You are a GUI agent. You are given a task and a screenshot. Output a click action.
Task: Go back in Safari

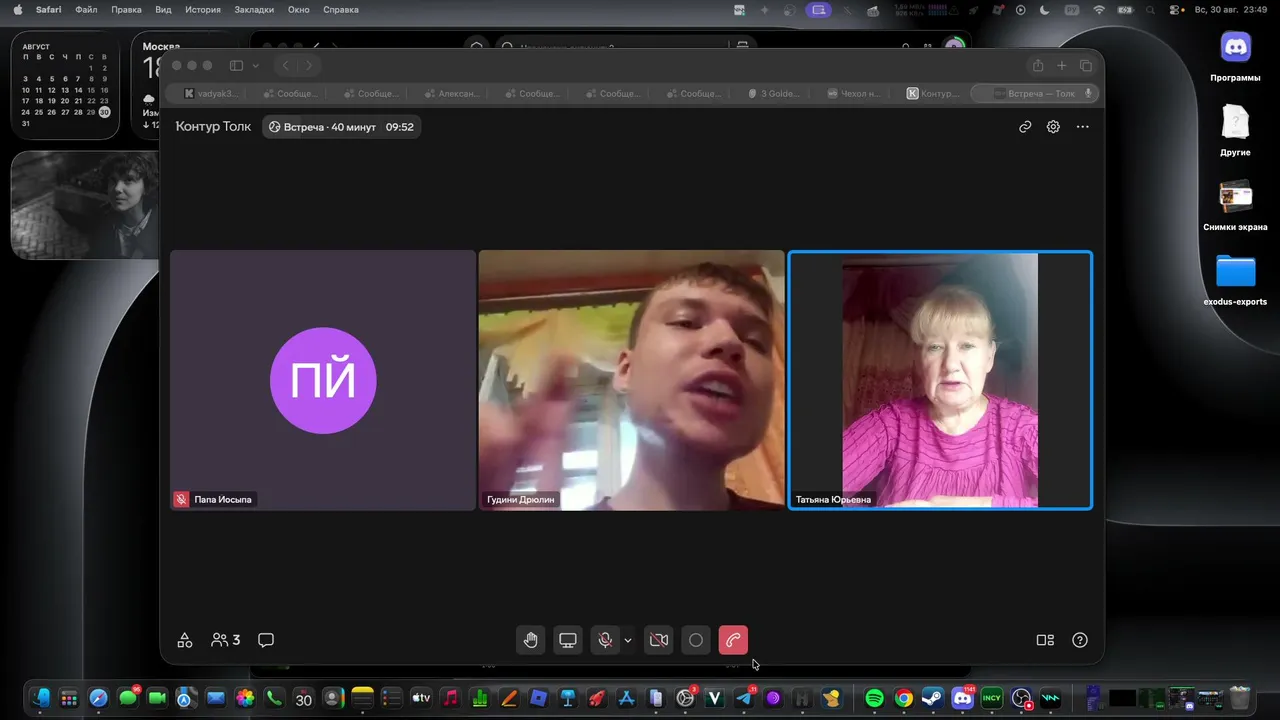[x=286, y=66]
